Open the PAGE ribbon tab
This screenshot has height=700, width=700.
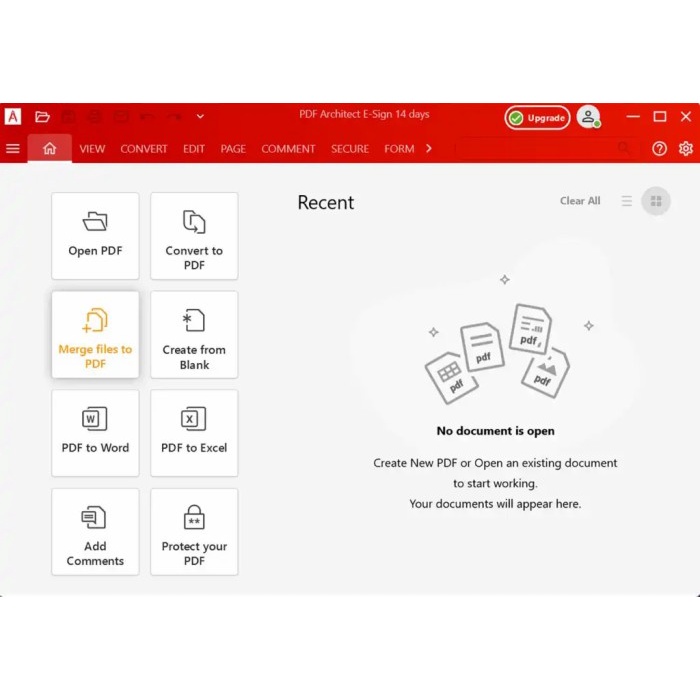233,149
